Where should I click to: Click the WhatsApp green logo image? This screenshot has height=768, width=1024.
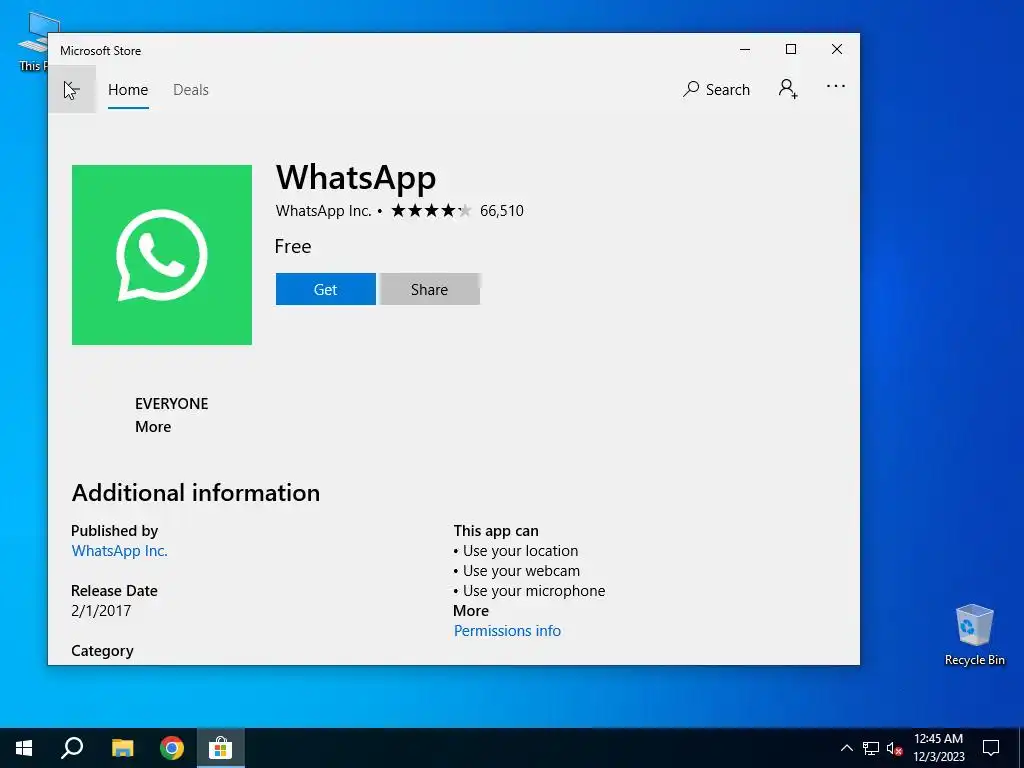[x=162, y=255]
